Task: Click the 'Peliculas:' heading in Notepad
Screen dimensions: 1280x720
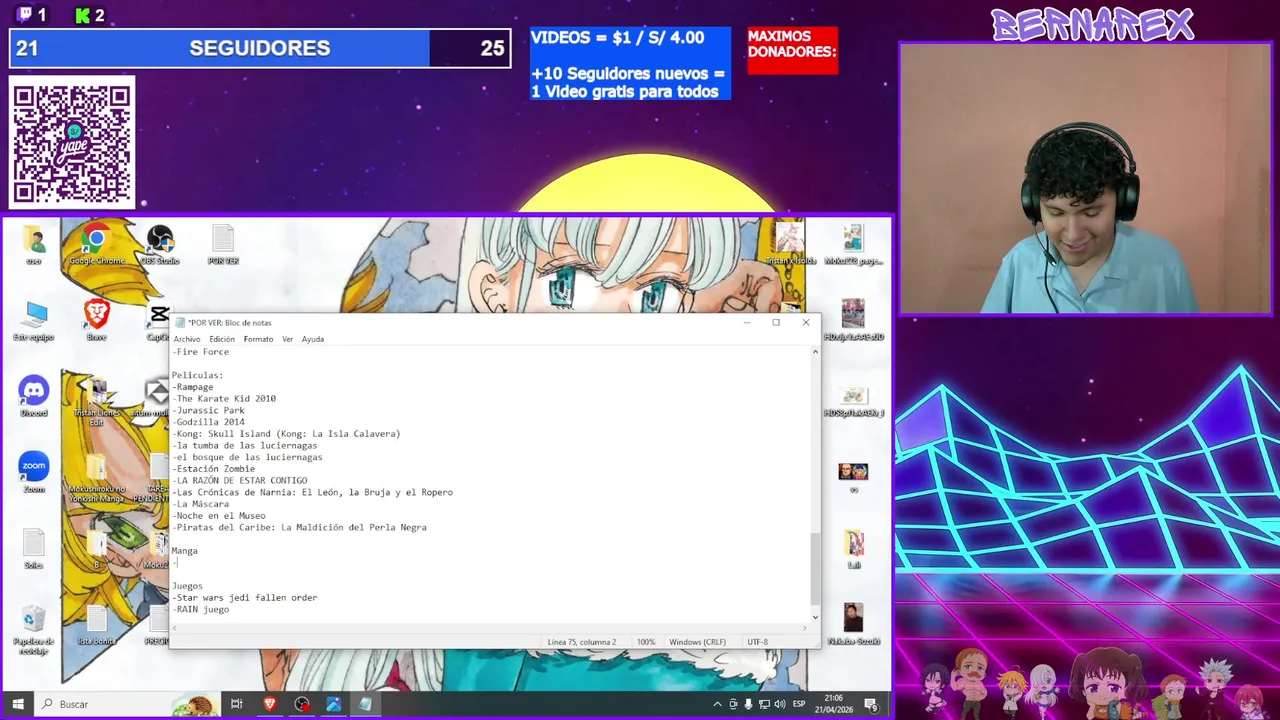Action: click(x=198, y=375)
